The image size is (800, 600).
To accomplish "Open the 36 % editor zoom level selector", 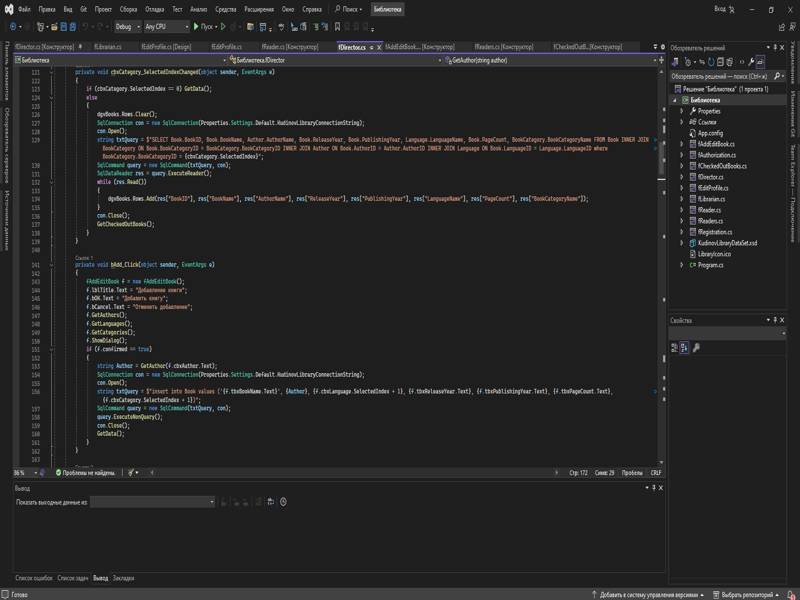I will (x=22, y=472).
